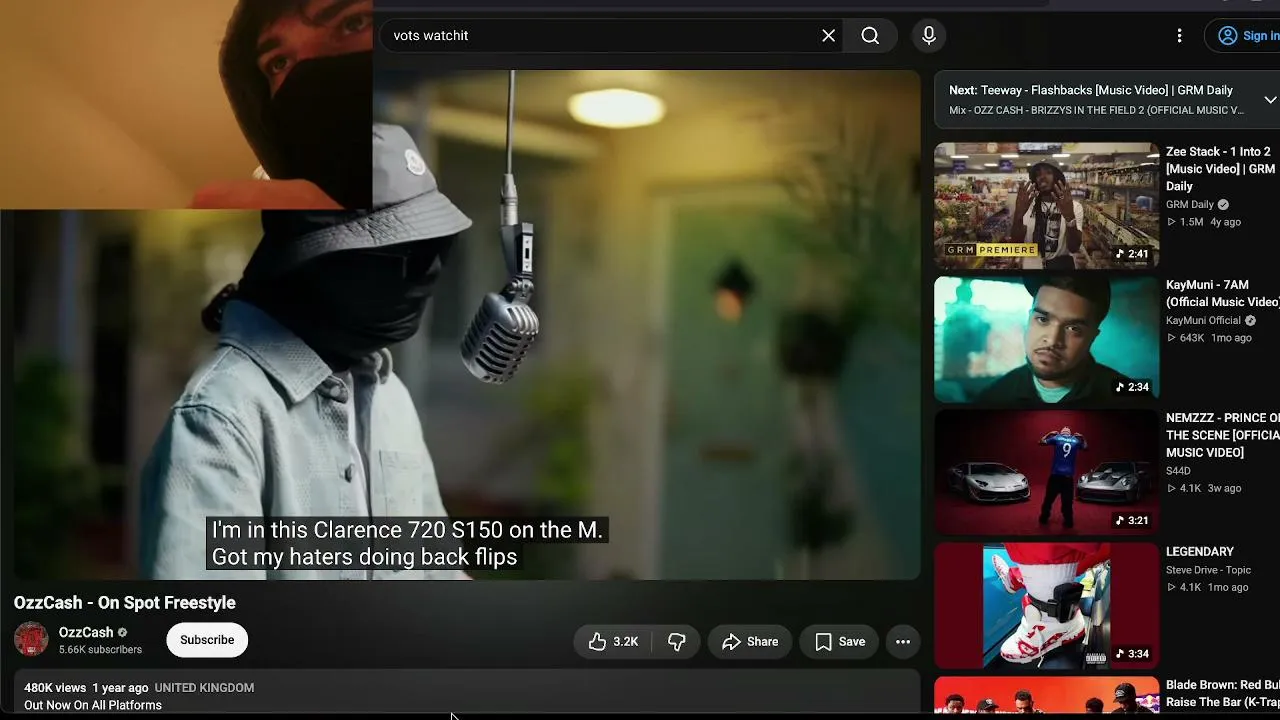The height and width of the screenshot is (720, 1280).
Task: Open the OzzCash channel avatar
Action: [31, 640]
